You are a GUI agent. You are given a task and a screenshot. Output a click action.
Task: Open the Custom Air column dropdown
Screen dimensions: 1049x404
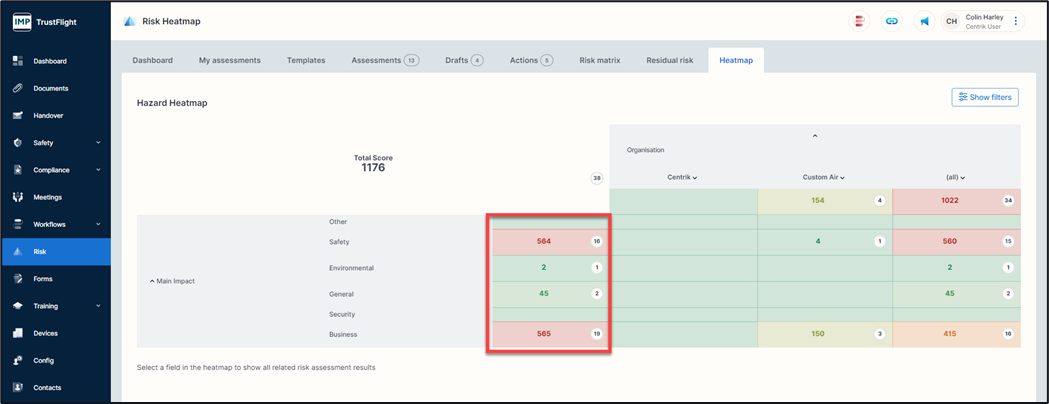click(824, 177)
